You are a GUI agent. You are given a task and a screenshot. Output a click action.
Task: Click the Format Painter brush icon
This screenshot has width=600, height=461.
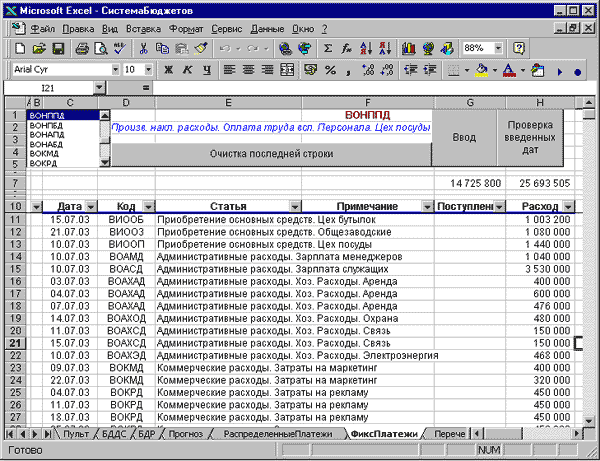pyautogui.click(x=201, y=49)
